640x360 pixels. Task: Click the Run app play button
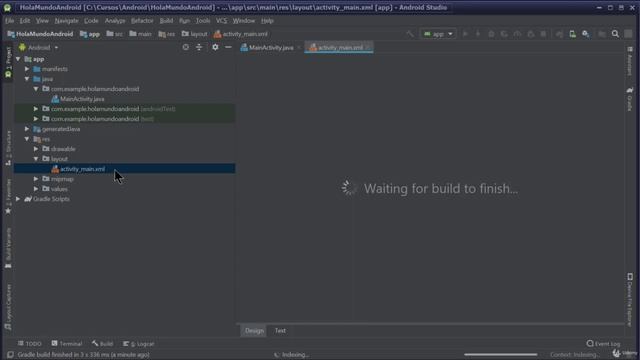point(465,34)
